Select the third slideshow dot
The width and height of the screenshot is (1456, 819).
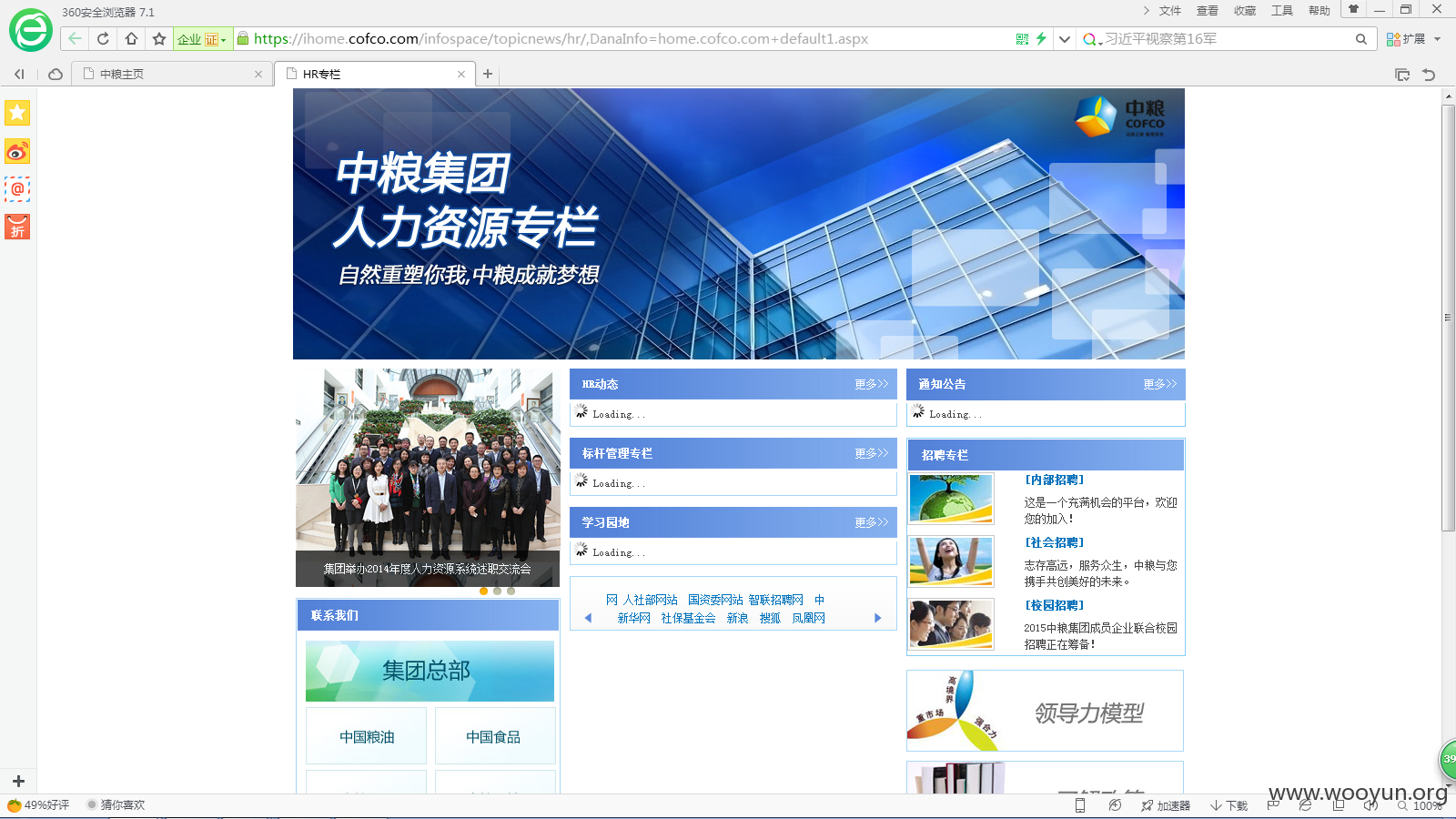(511, 591)
